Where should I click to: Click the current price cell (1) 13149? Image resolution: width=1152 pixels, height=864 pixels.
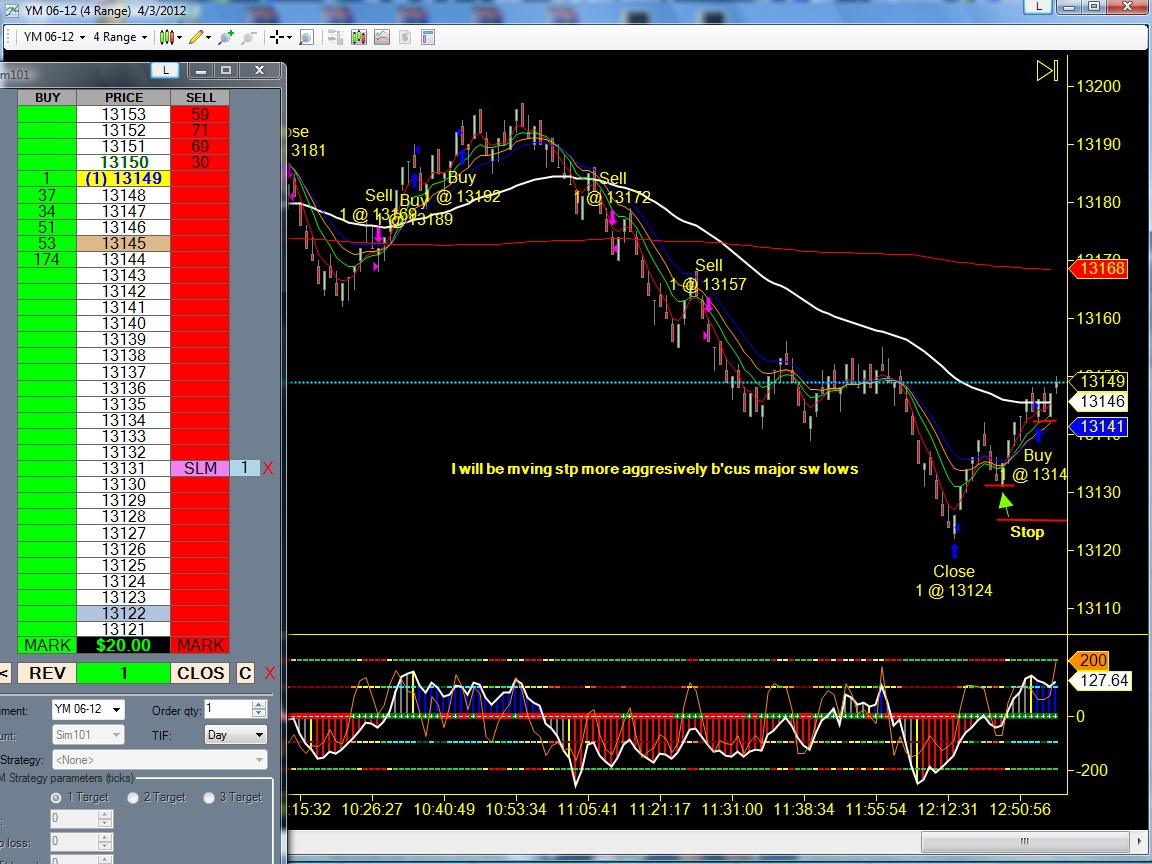[x=123, y=179]
